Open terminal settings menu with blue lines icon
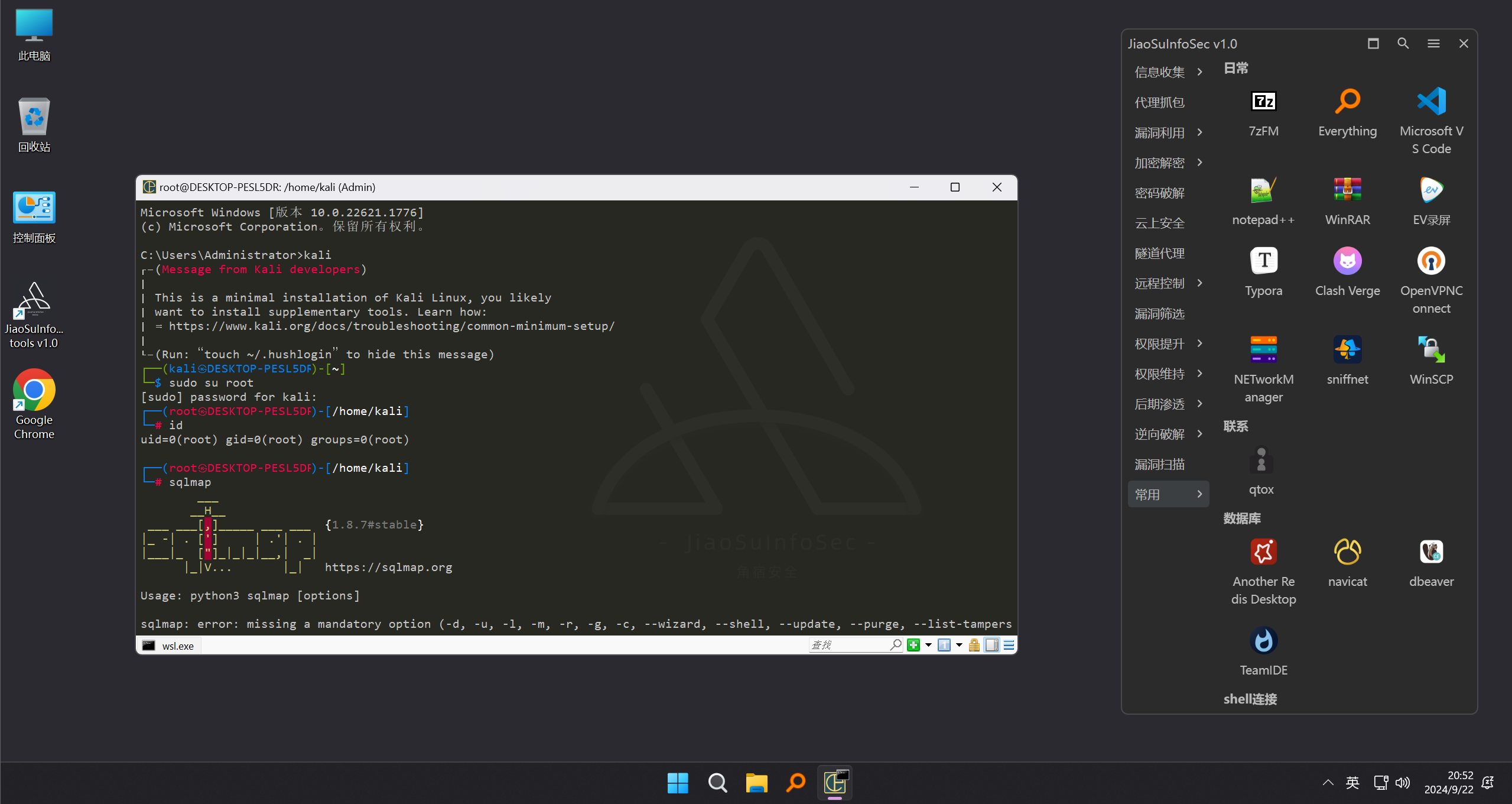Screen dimensions: 1512x804 pos(1009,645)
